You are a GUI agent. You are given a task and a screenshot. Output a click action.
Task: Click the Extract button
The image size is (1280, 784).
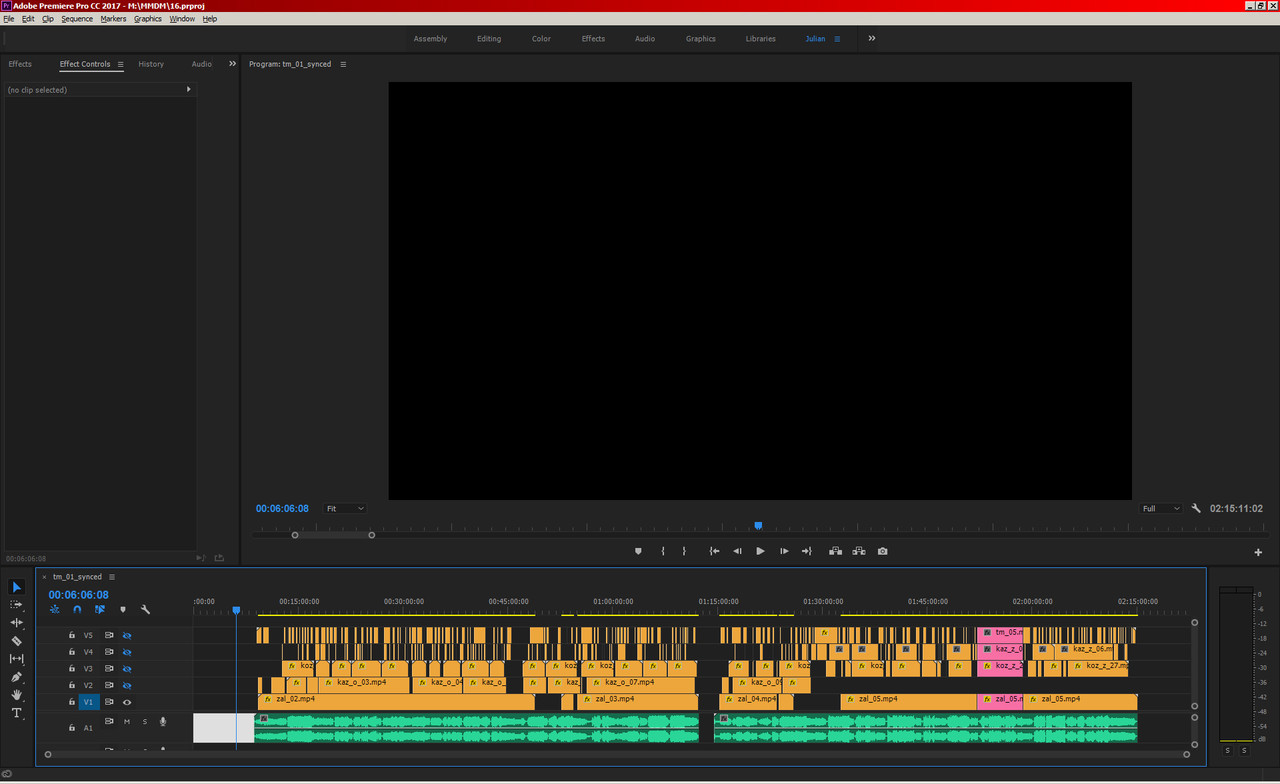[x=859, y=551]
